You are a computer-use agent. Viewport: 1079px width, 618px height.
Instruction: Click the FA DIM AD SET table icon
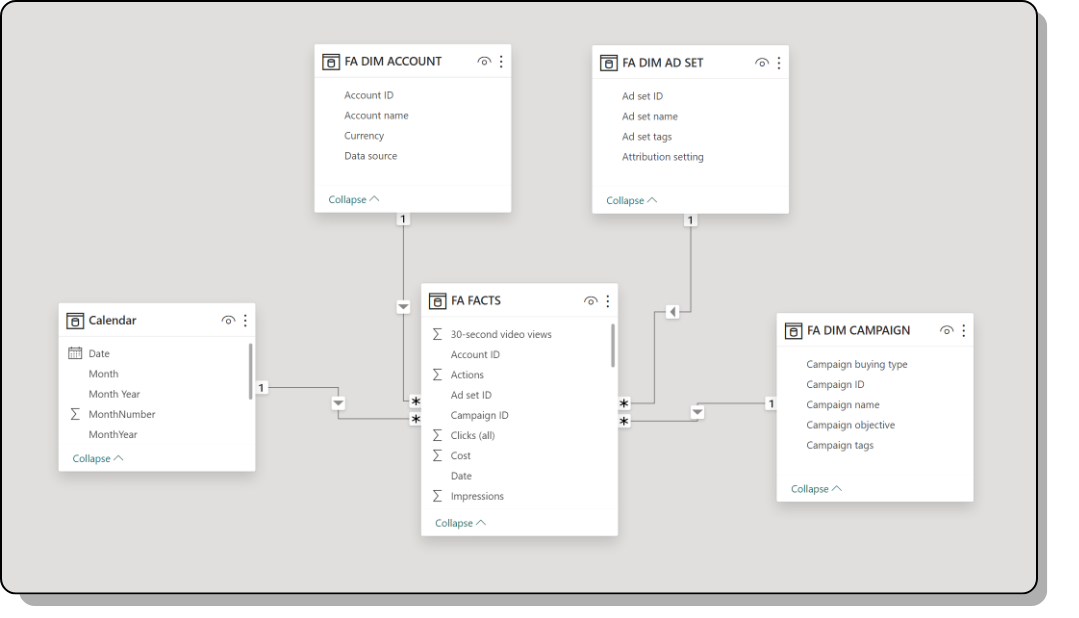(608, 63)
